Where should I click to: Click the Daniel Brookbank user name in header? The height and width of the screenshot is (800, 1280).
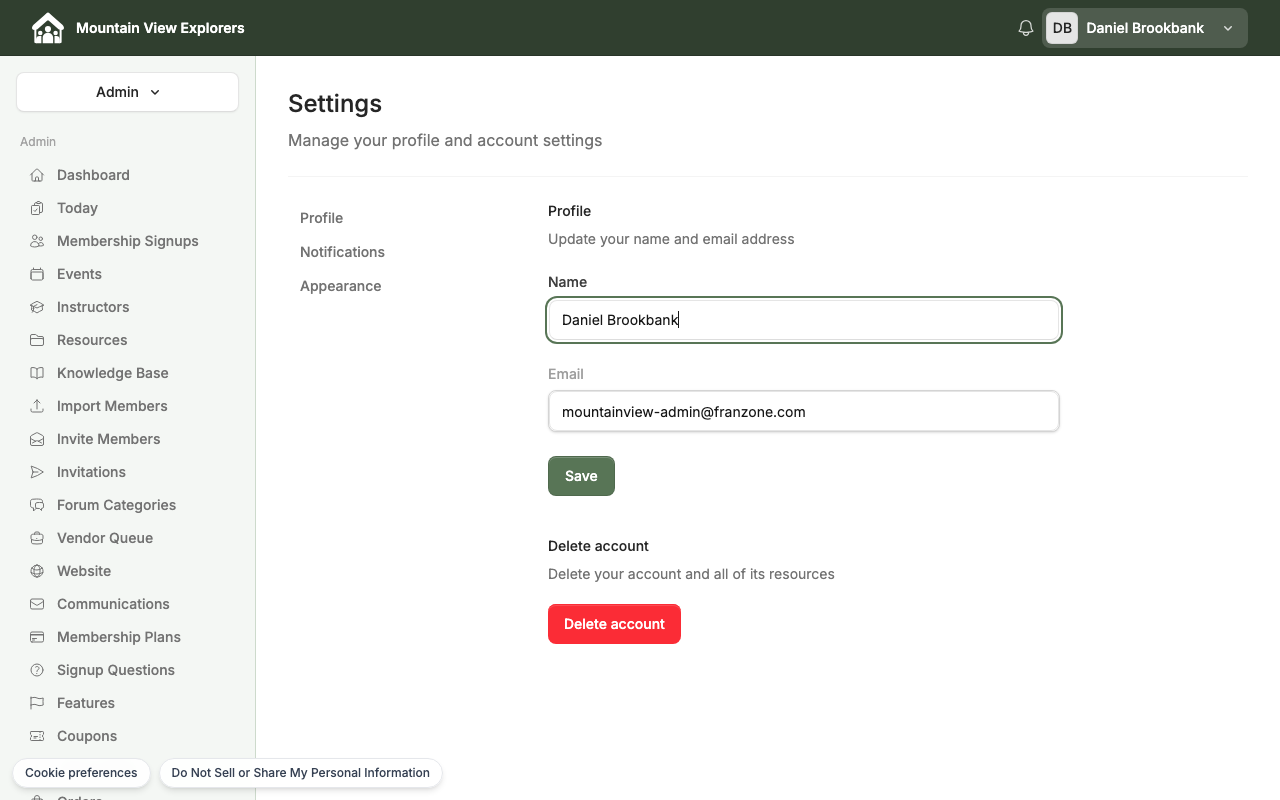(x=1145, y=28)
